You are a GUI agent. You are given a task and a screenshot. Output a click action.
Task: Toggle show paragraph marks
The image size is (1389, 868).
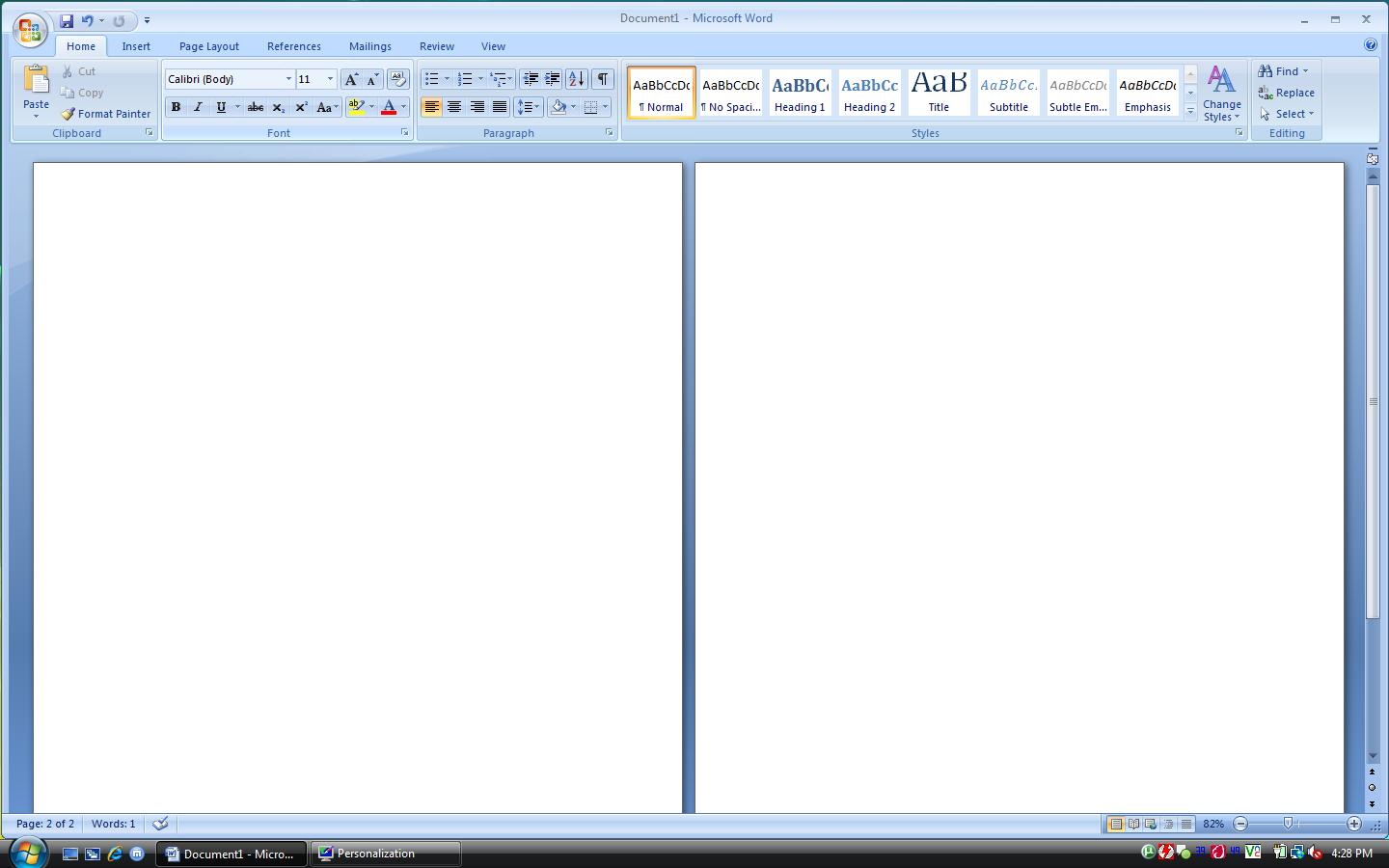point(602,79)
